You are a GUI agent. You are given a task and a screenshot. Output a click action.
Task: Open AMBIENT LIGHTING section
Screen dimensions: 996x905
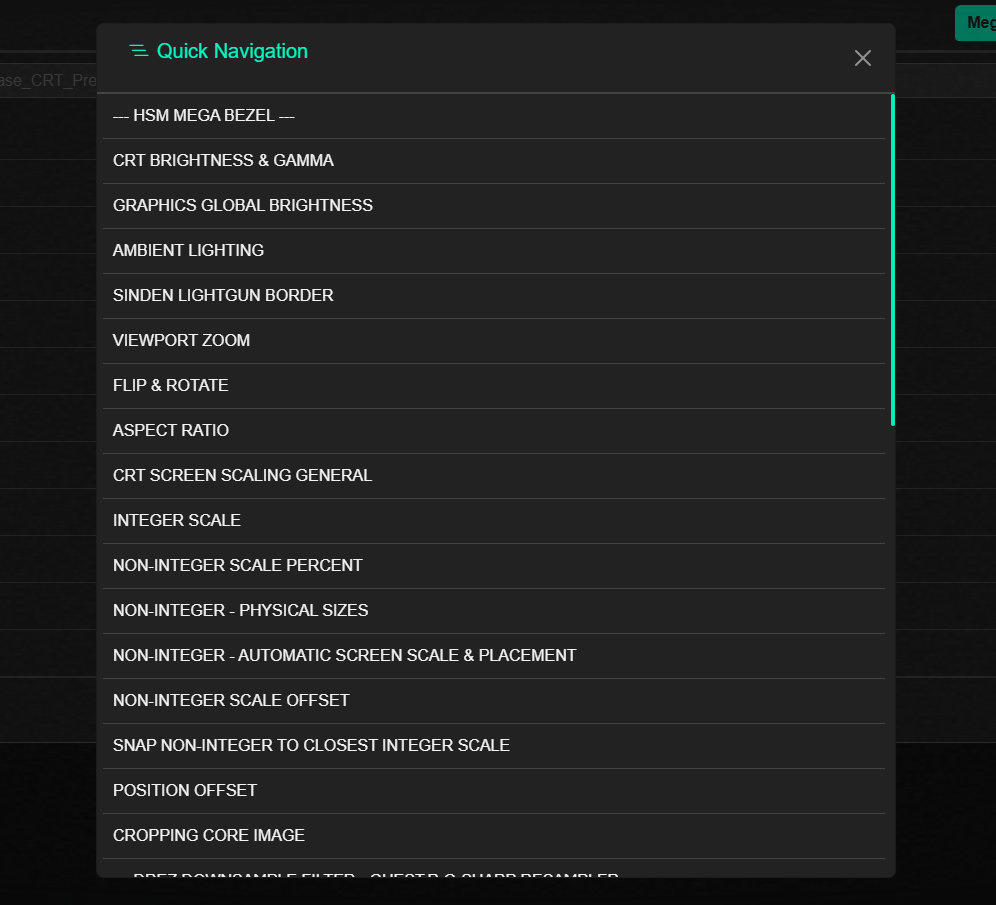[x=188, y=251]
